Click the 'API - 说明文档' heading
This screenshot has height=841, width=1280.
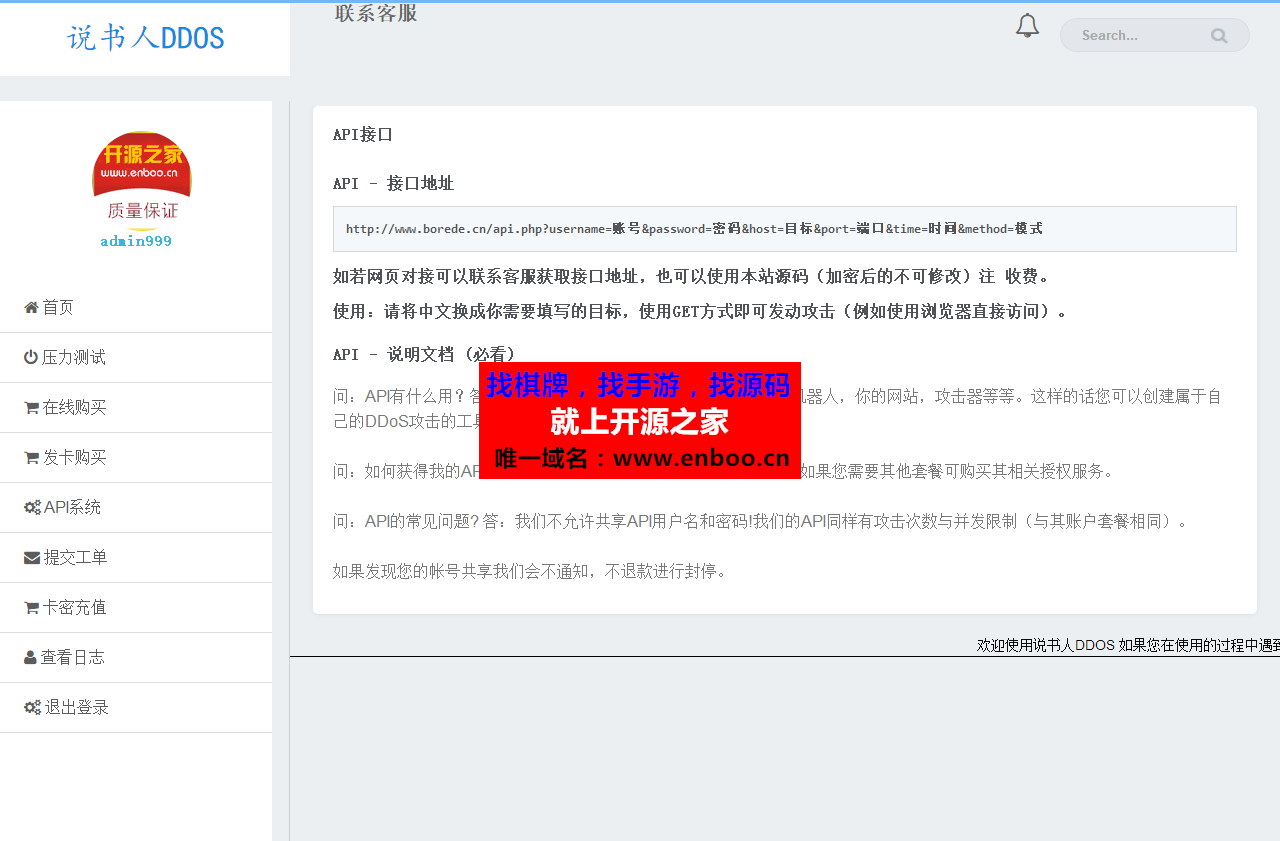coord(425,354)
